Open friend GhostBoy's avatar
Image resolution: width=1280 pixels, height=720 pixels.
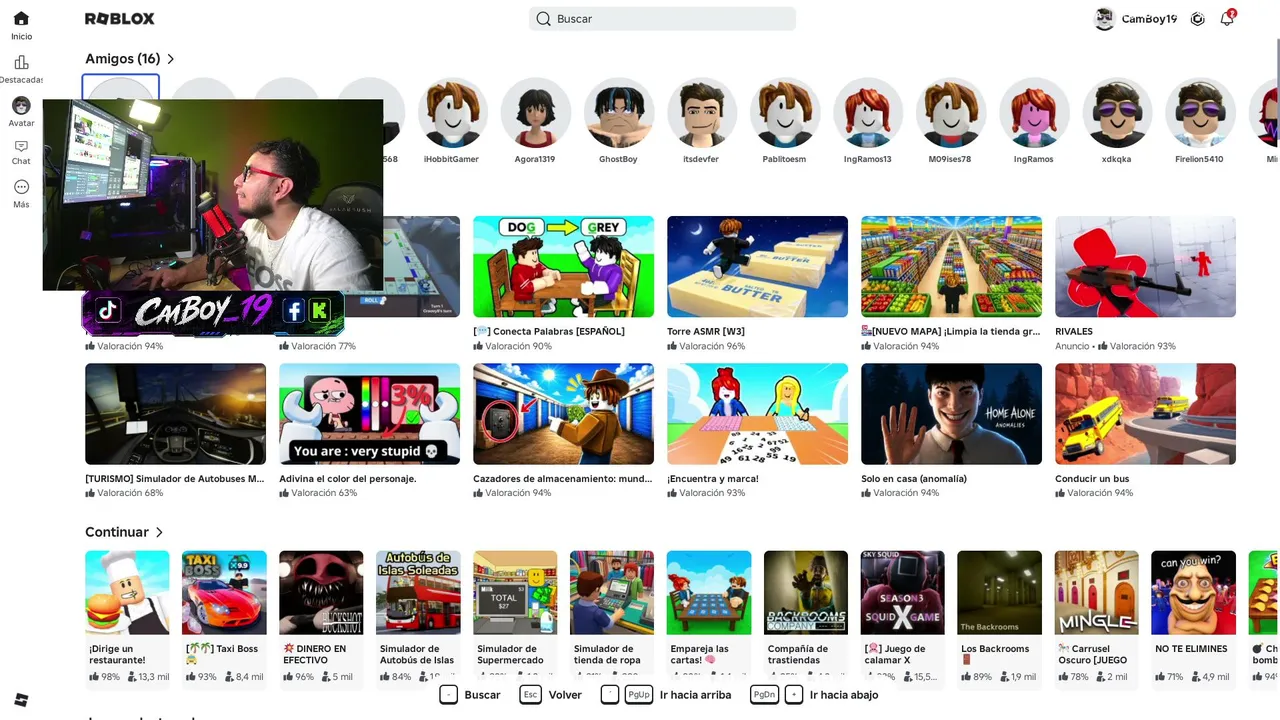pyautogui.click(x=618, y=112)
